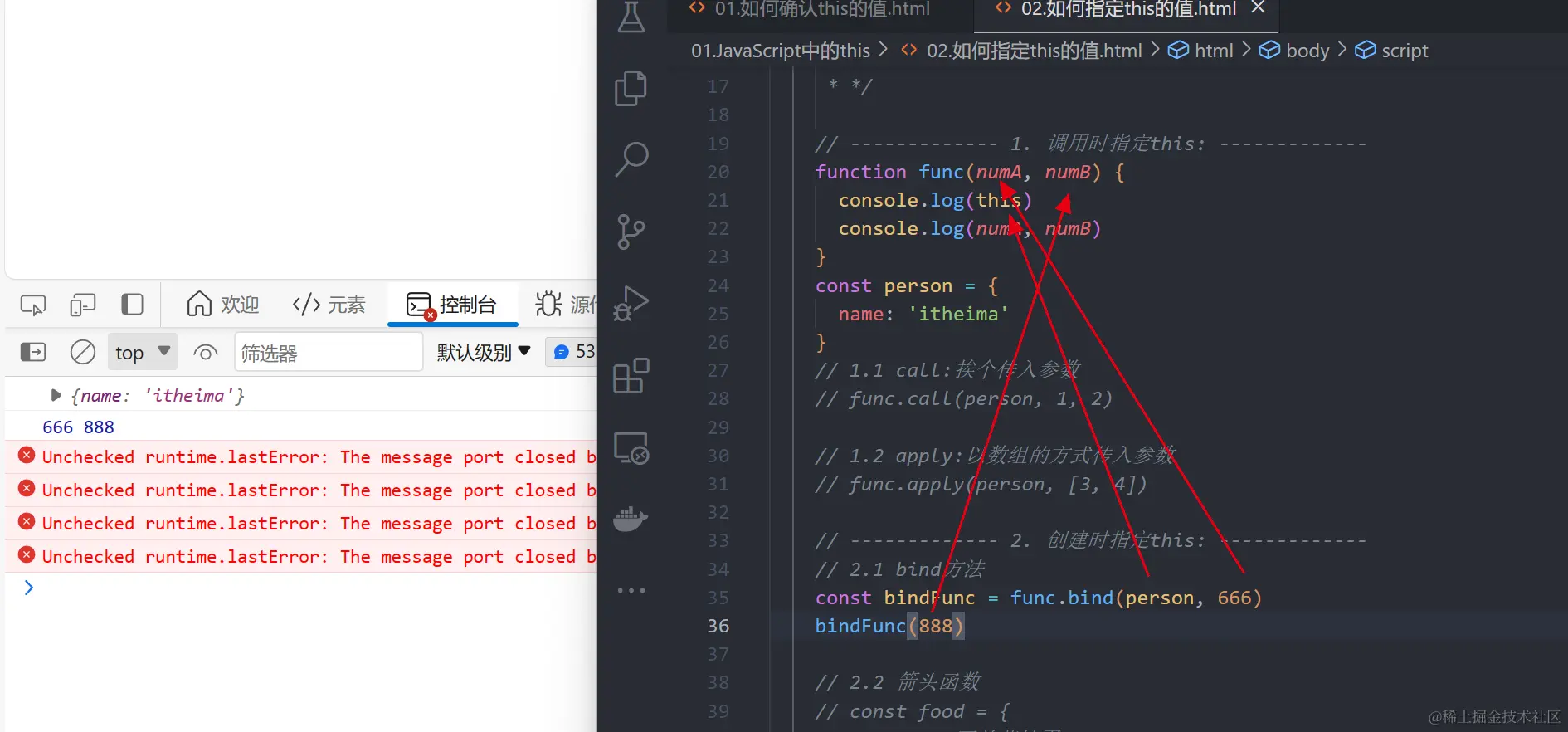Screen dimensions: 1568x732
Task: Open the Extensions blocks icon
Action: pyautogui.click(x=631, y=376)
